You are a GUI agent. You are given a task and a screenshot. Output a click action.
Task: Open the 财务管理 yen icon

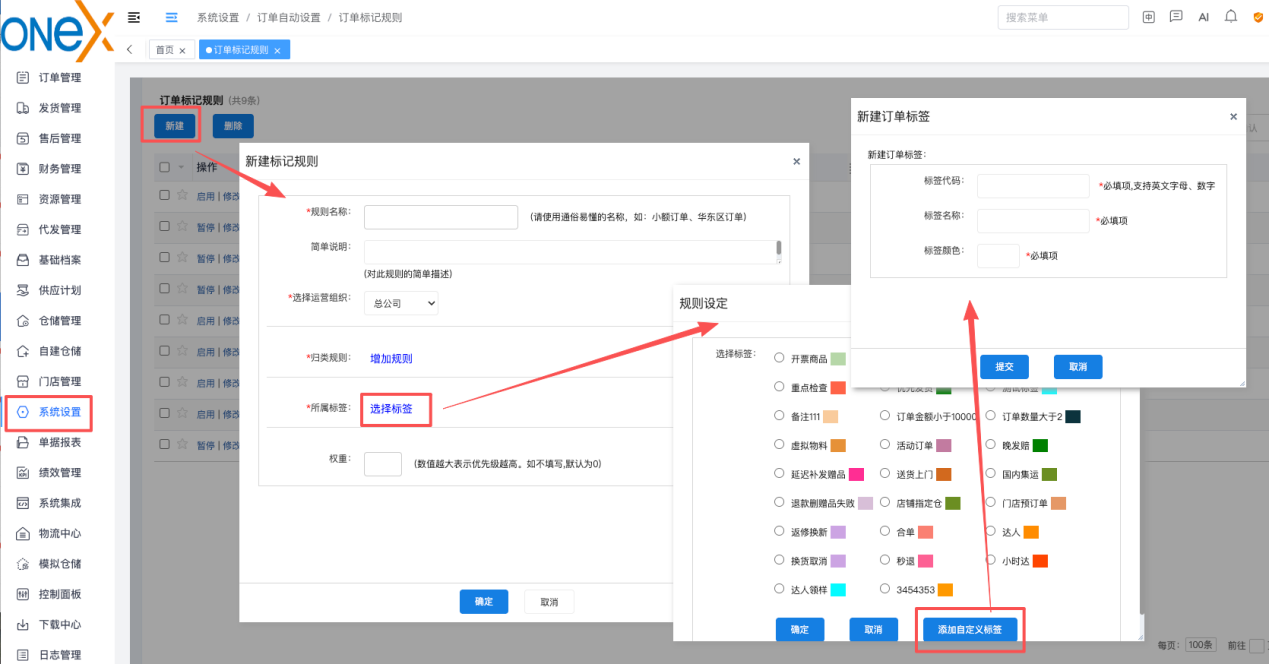coord(23,169)
